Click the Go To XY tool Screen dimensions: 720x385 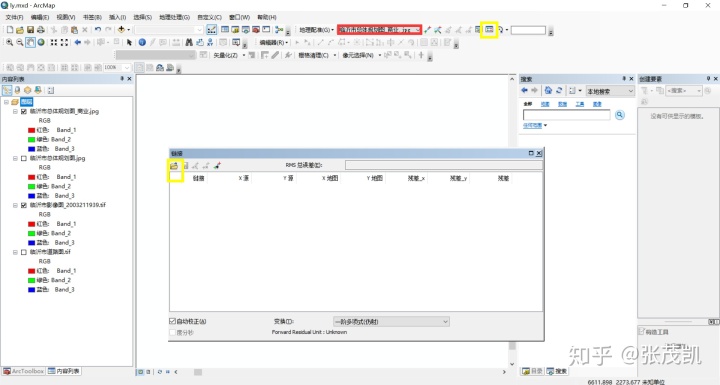pos(210,42)
